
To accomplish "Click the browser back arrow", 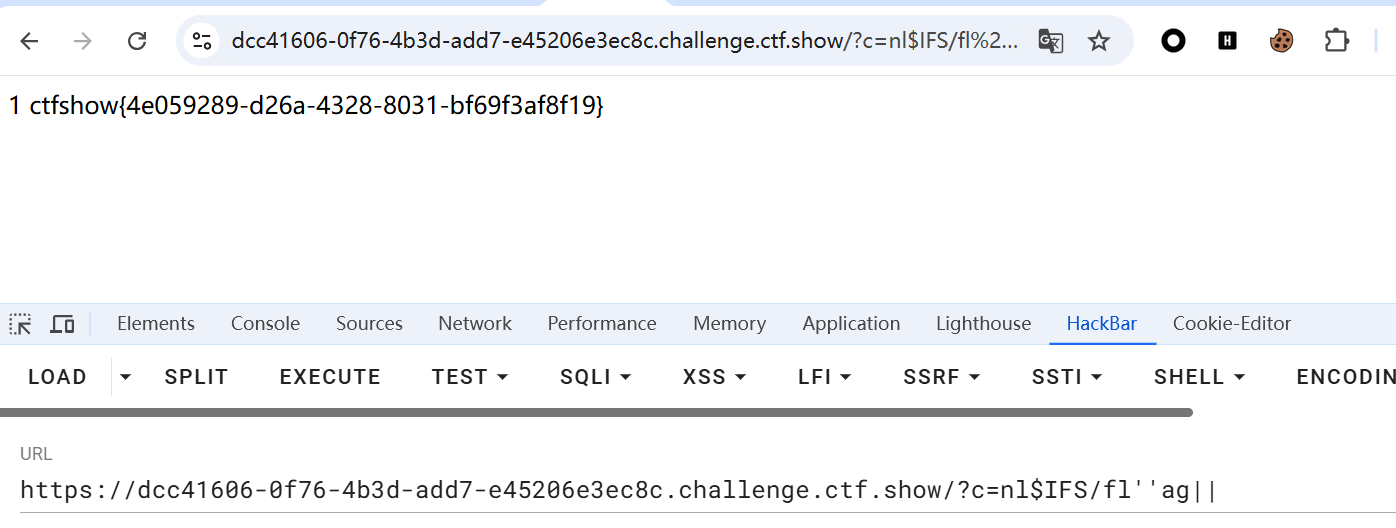I will point(29,41).
